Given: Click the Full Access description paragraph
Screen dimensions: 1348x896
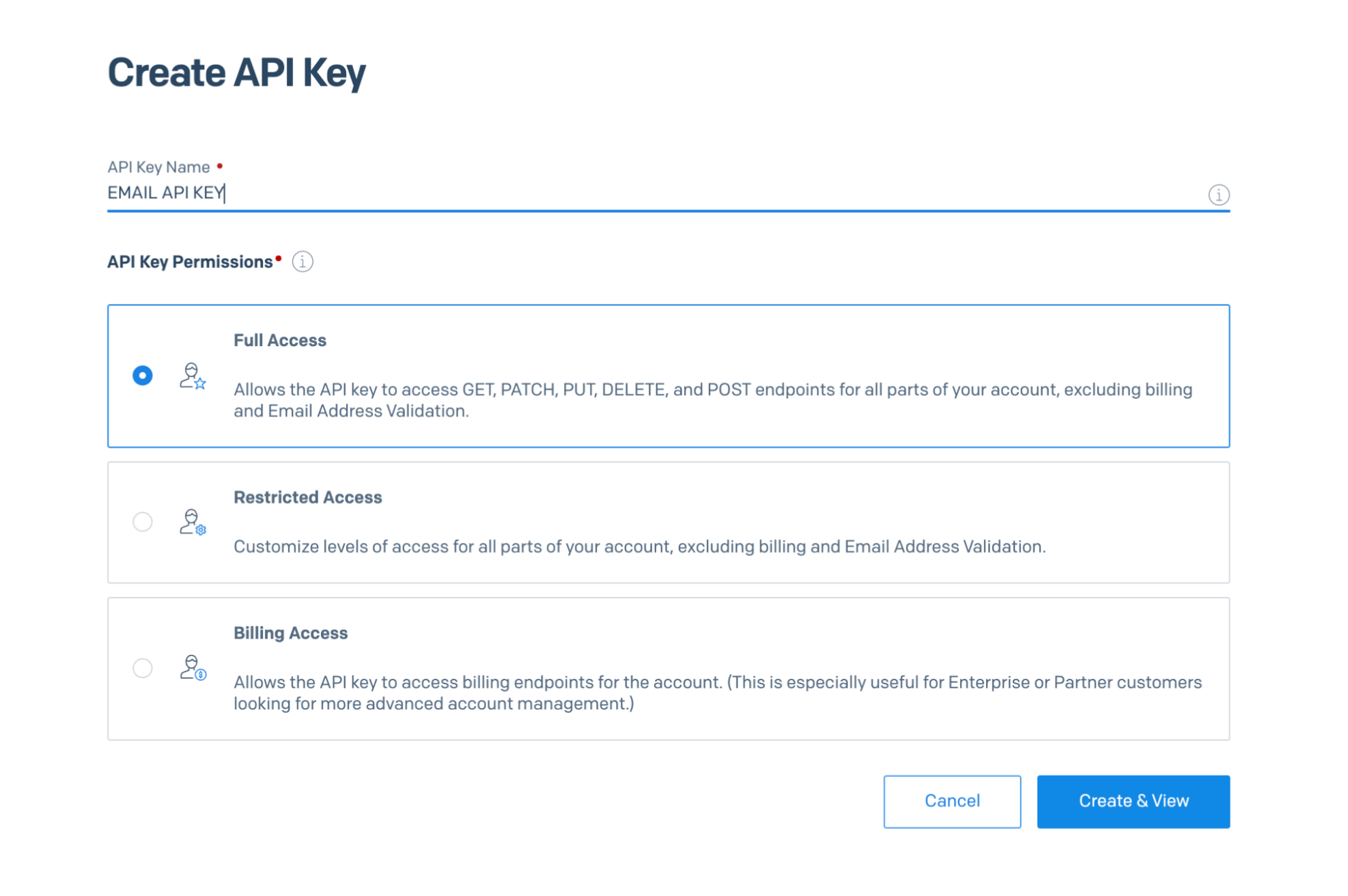Looking at the screenshot, I should point(712,400).
